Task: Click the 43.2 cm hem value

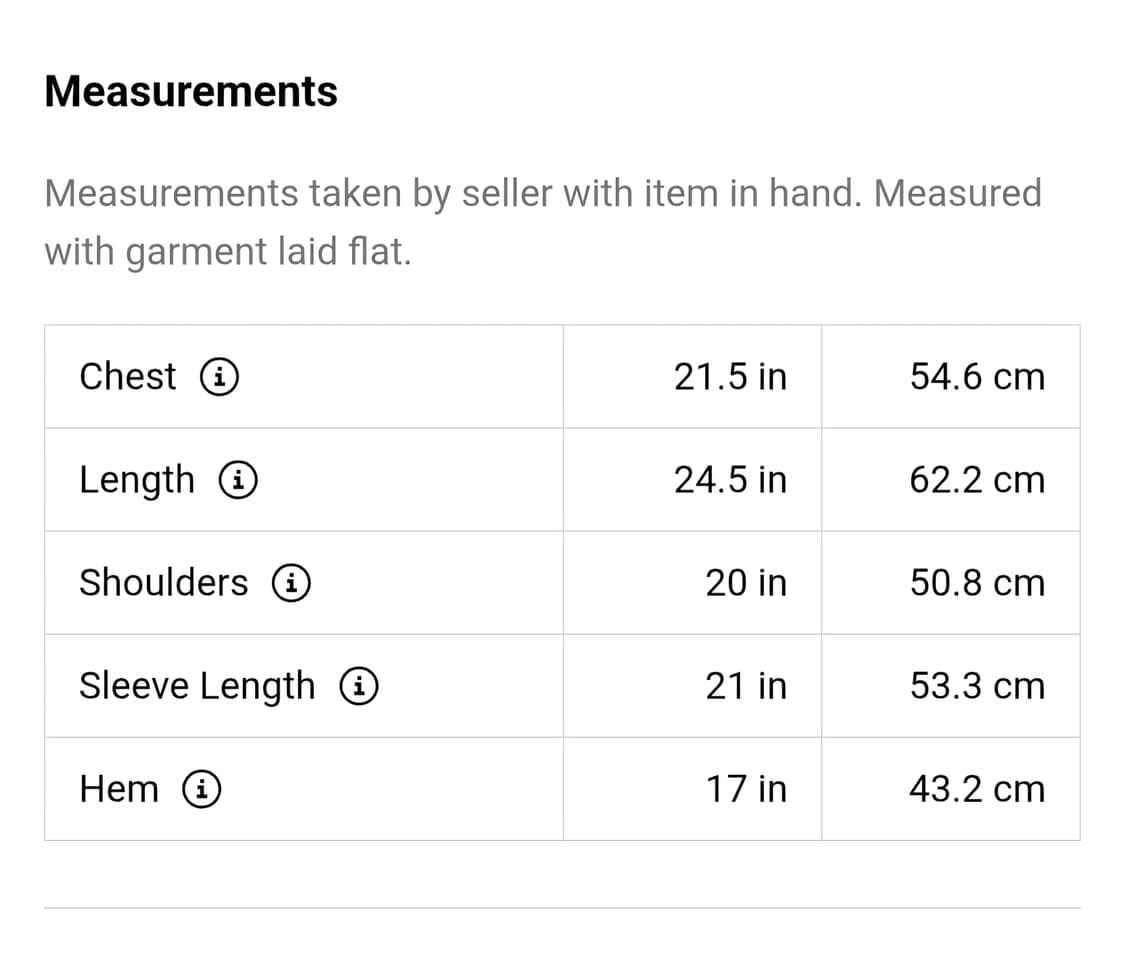Action: point(977,789)
